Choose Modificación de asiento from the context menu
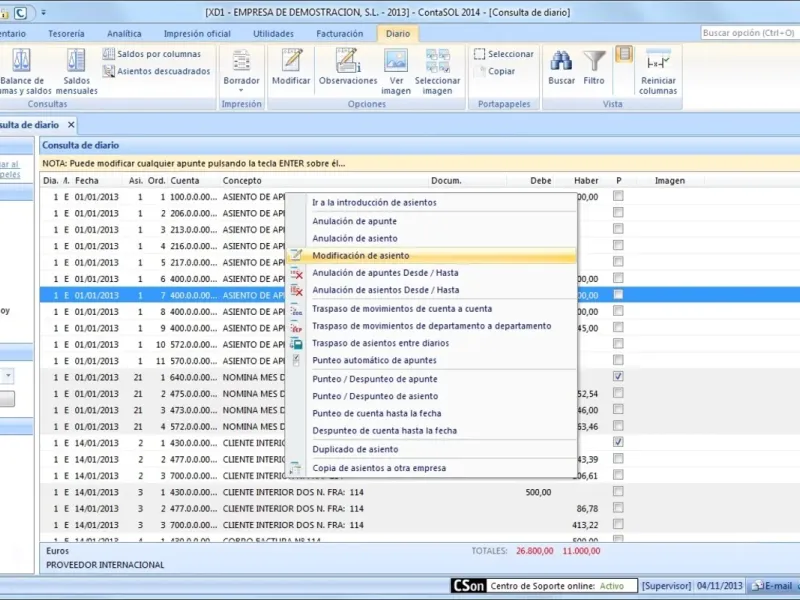The width and height of the screenshot is (800, 600). pyautogui.click(x=360, y=256)
